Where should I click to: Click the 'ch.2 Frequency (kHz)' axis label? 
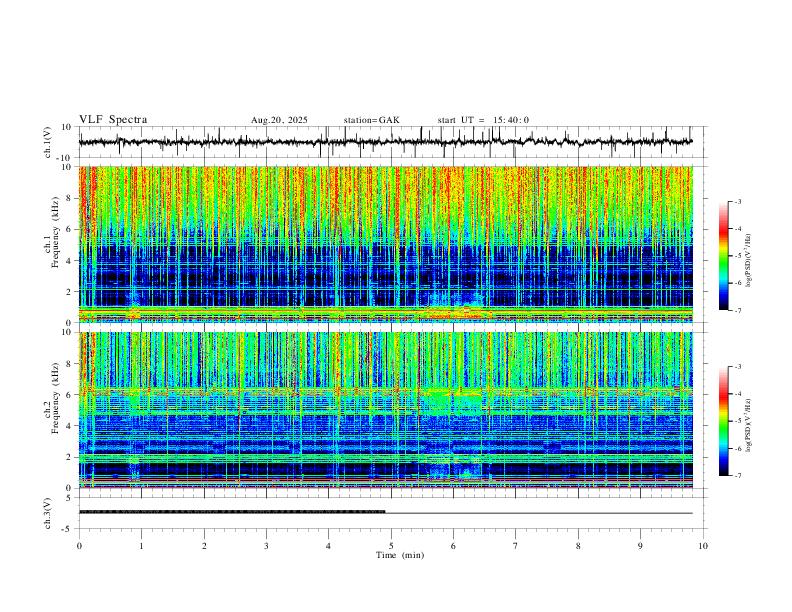pyautogui.click(x=52, y=398)
